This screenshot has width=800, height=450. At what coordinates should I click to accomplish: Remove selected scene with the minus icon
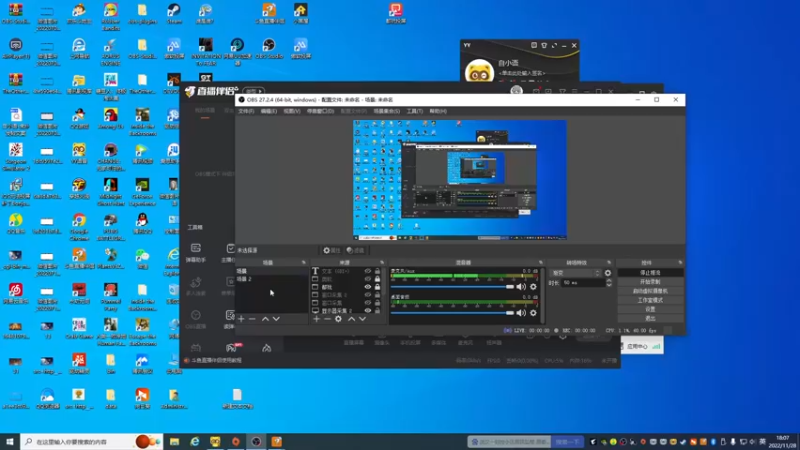[252, 319]
